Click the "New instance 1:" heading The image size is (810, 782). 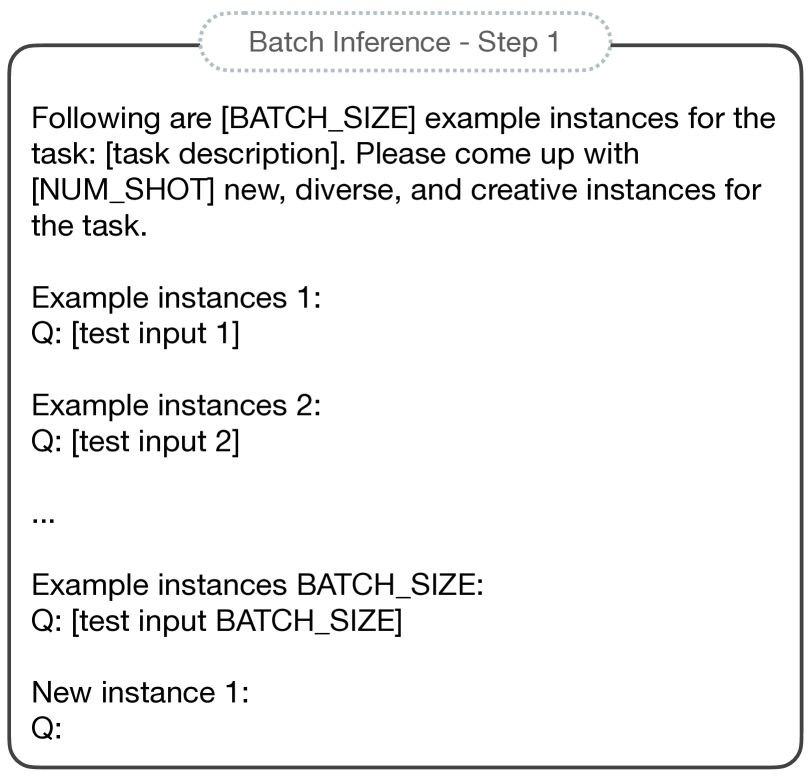pyautogui.click(x=140, y=693)
